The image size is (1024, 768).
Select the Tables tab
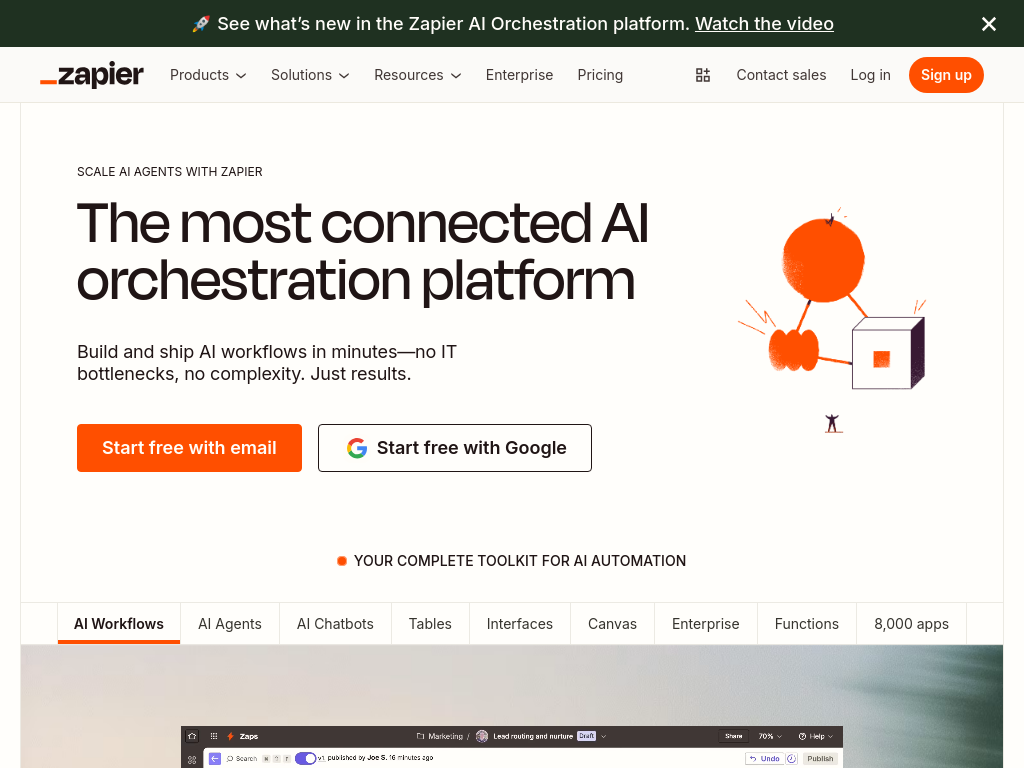coord(430,624)
